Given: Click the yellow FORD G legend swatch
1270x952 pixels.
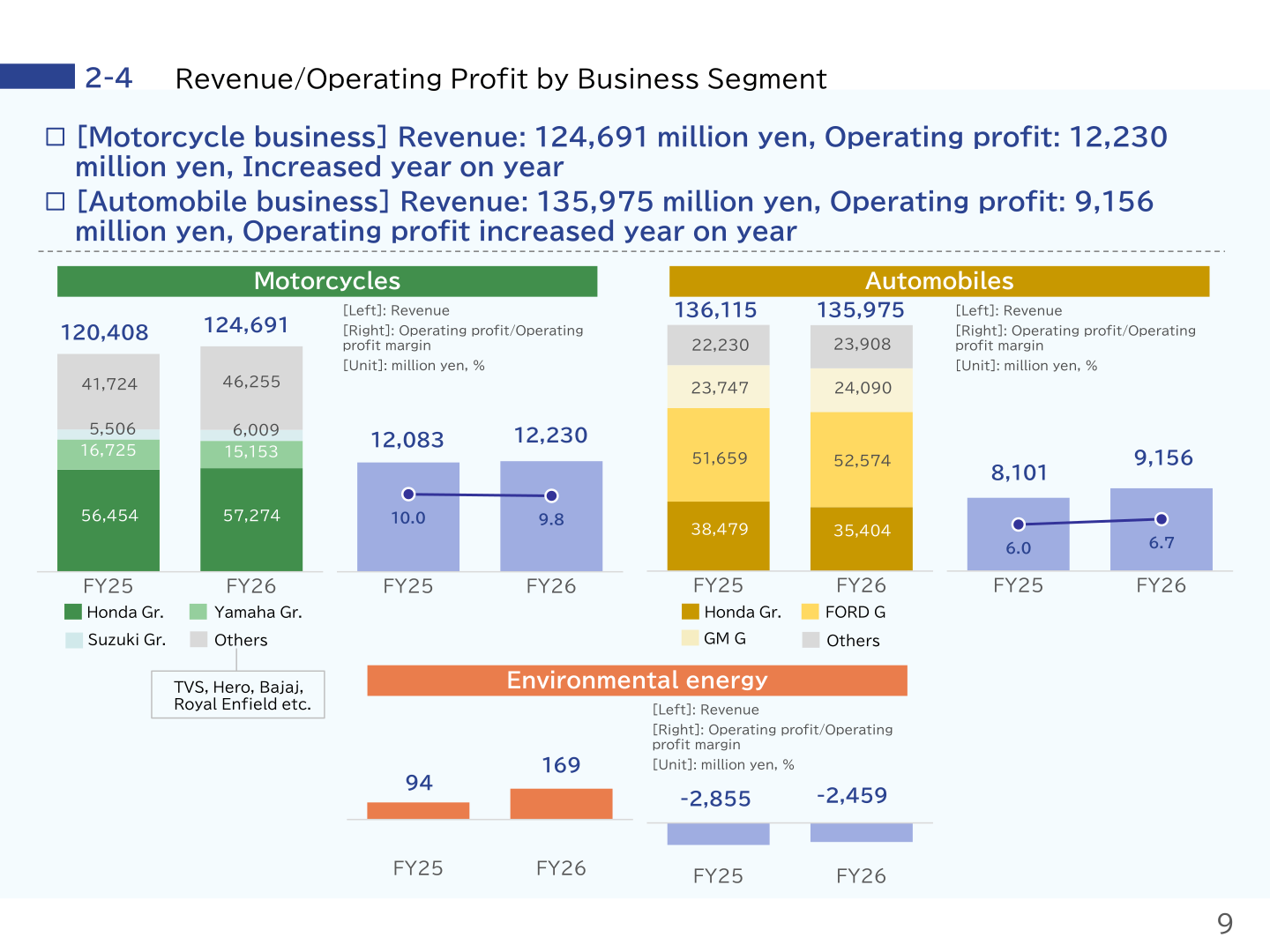Looking at the screenshot, I should click(811, 612).
